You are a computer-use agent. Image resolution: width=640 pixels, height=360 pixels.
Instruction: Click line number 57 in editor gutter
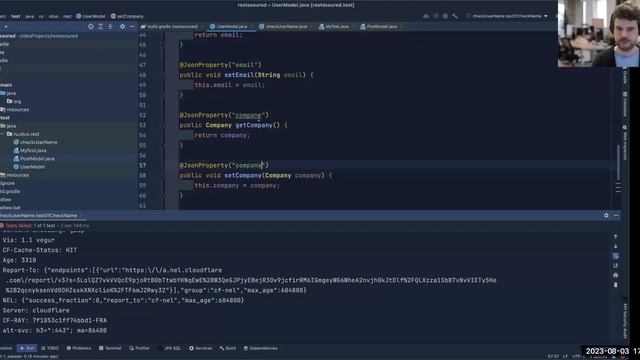142,165
